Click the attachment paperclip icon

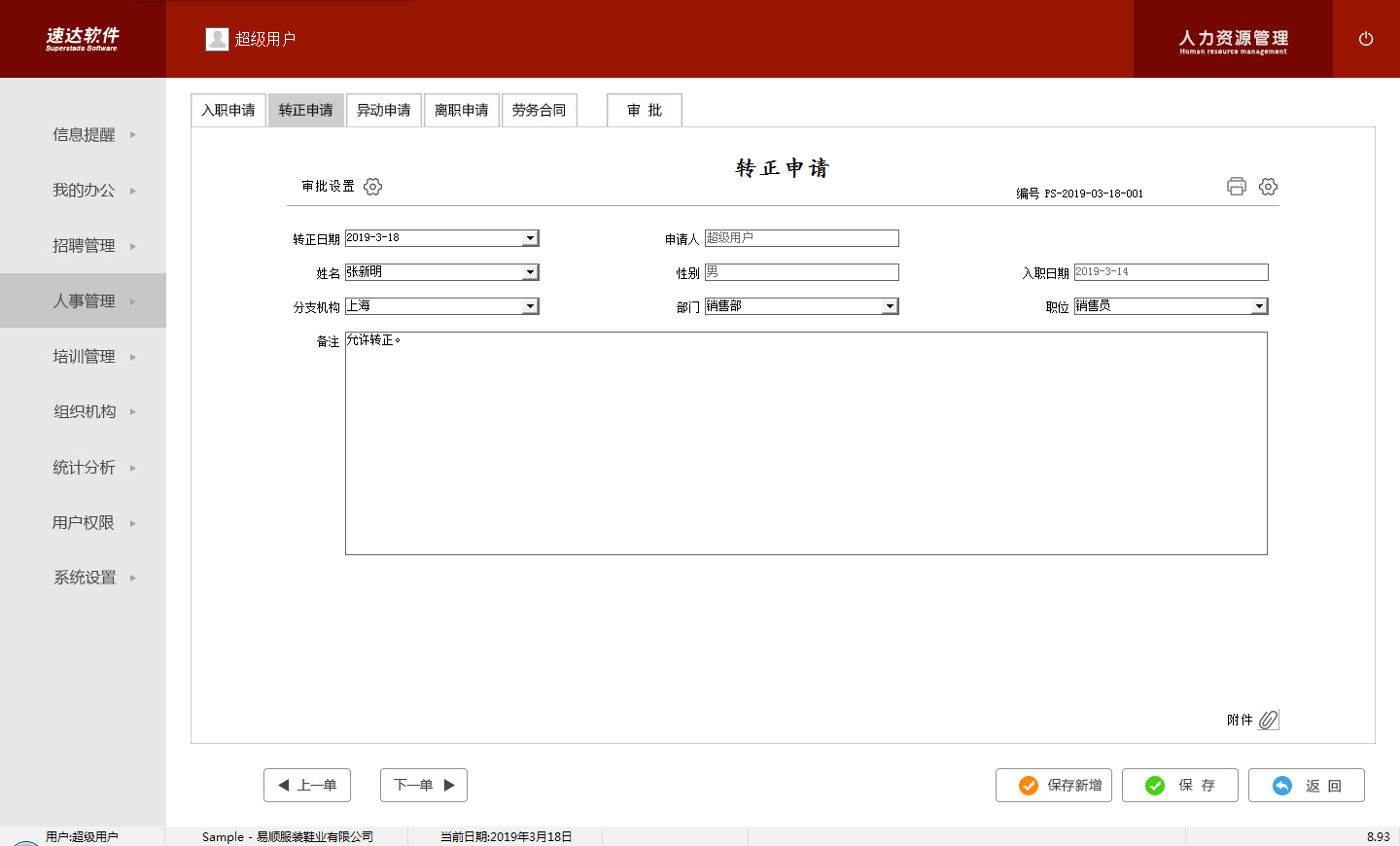tap(1268, 720)
